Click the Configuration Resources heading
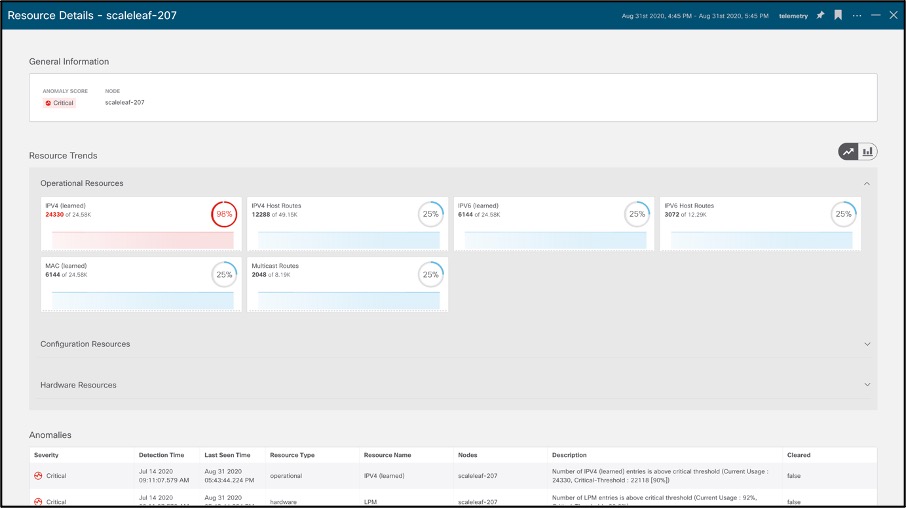Screen dimensions: 906x508 click(x=85, y=344)
